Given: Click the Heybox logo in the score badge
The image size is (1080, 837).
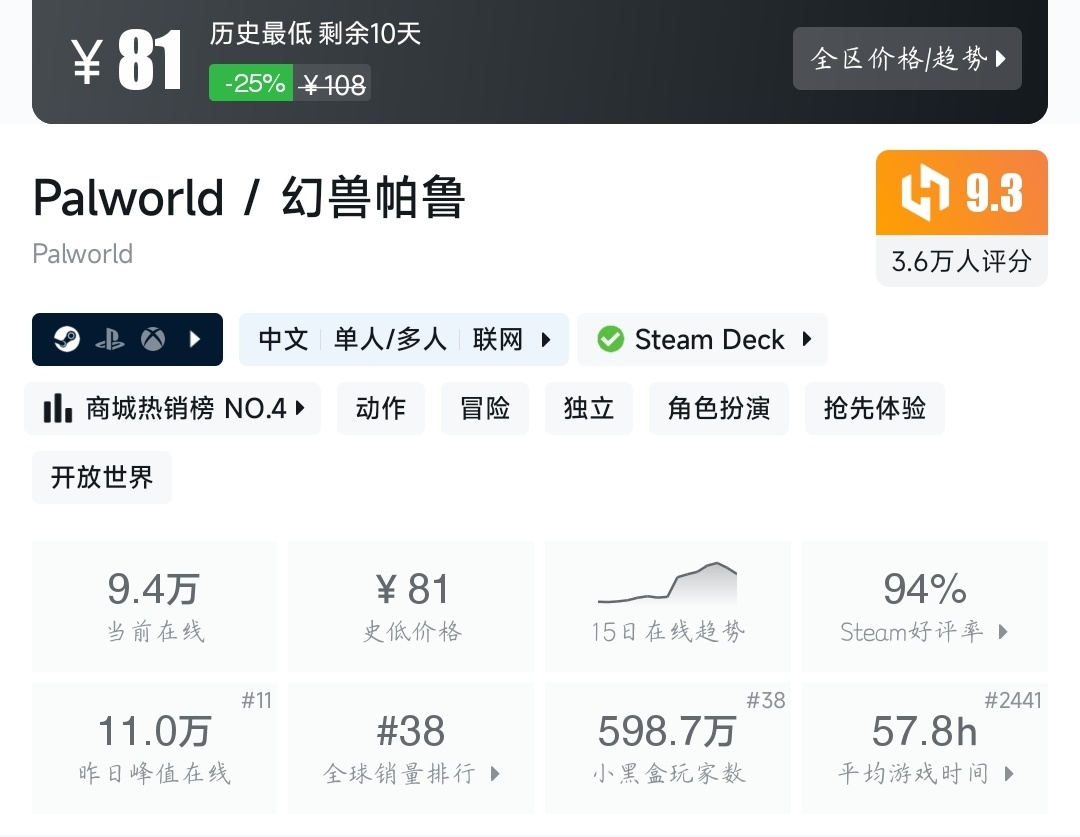Looking at the screenshot, I should (x=925, y=193).
